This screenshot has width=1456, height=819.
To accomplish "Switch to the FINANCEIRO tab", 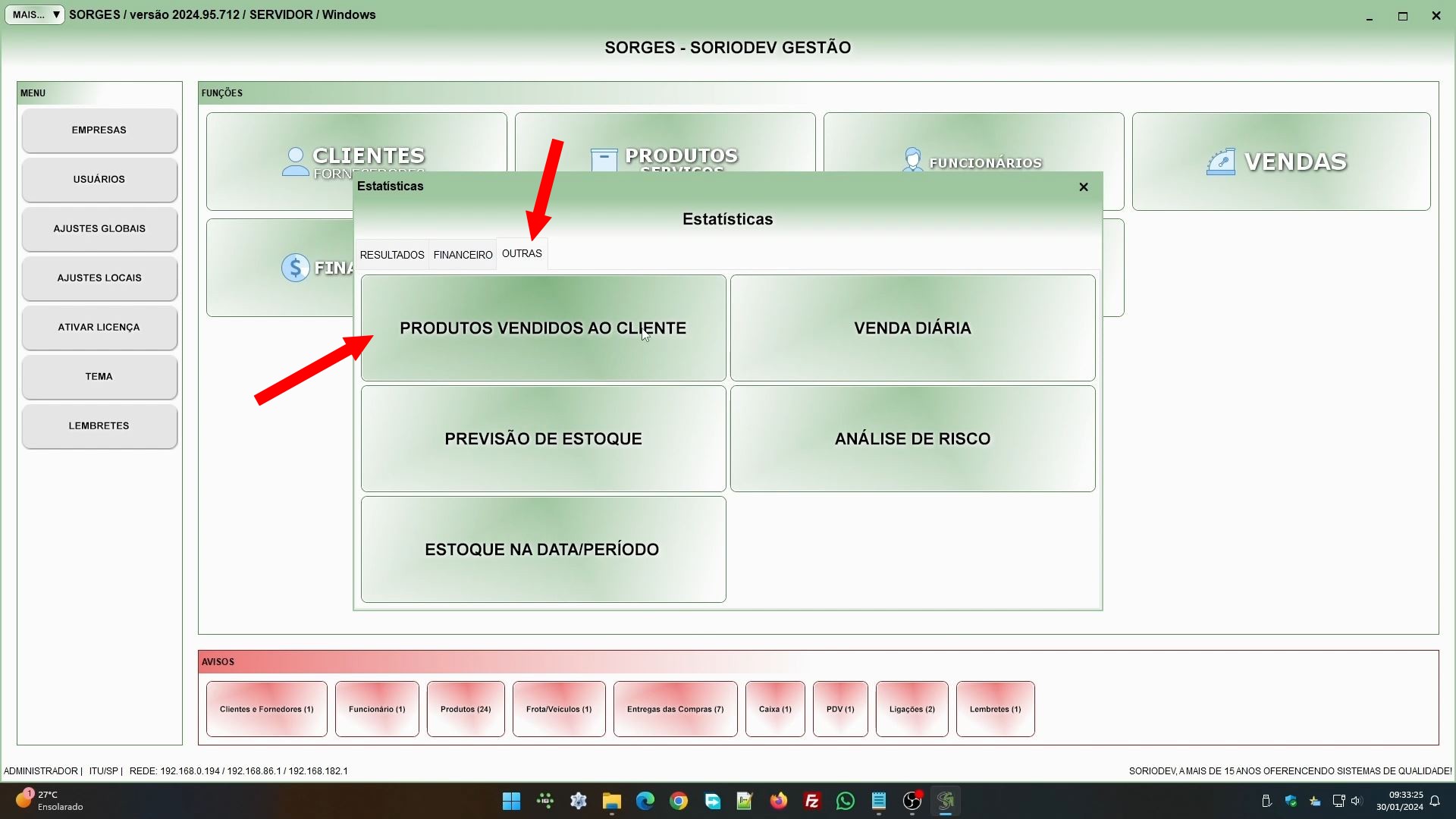I will tap(463, 255).
